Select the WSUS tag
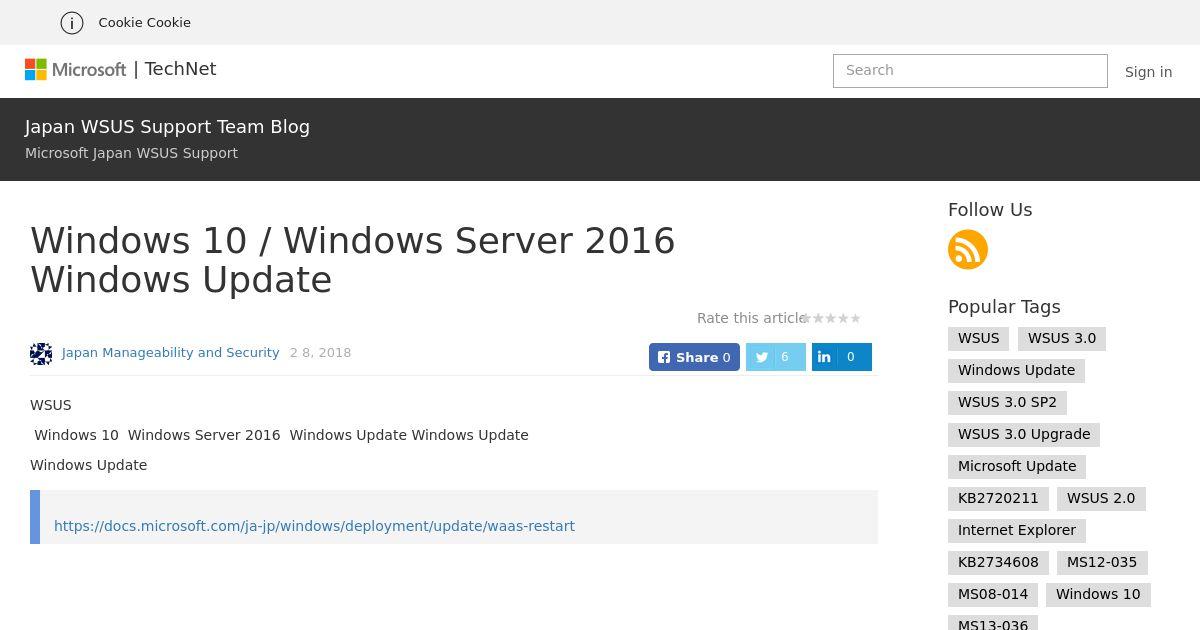 (979, 338)
